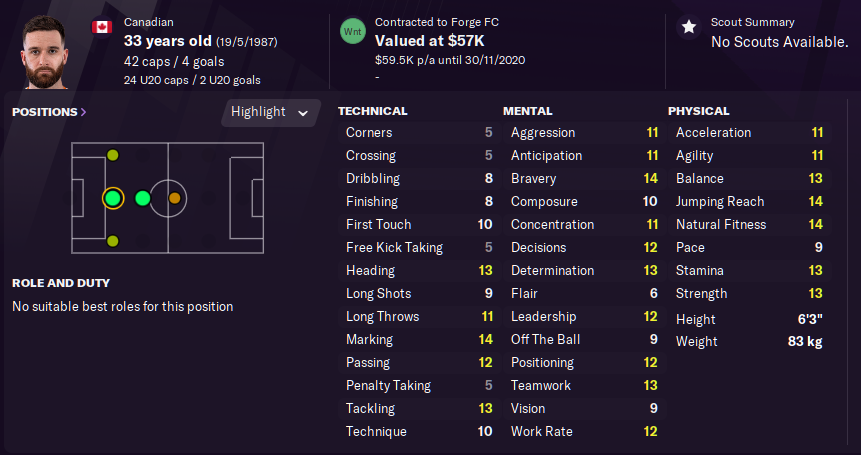Click the Physical column header

point(698,111)
